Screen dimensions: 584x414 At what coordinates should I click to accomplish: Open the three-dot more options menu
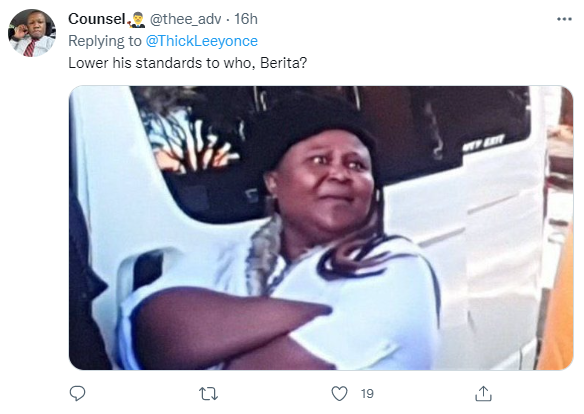pos(564,19)
